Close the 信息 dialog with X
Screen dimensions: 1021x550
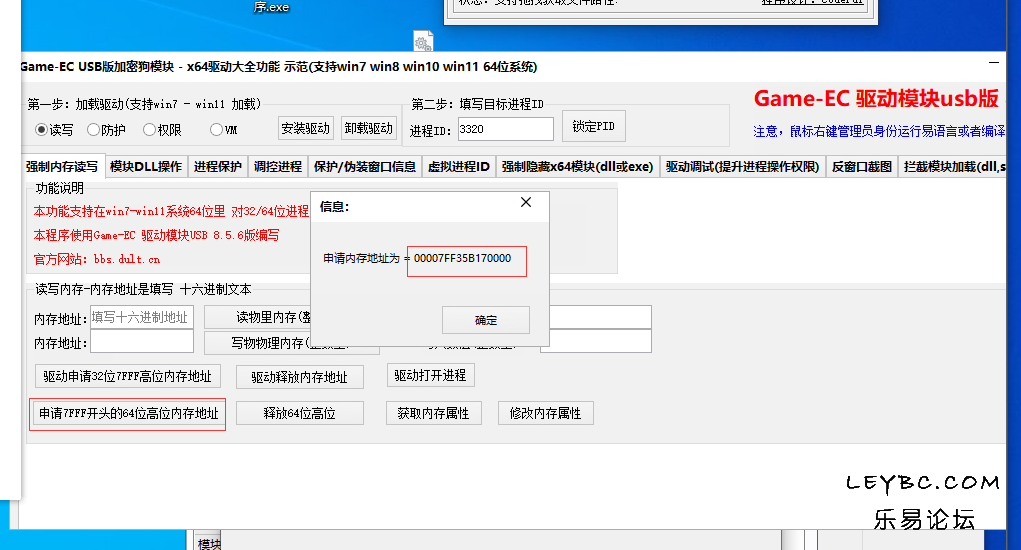(526, 202)
